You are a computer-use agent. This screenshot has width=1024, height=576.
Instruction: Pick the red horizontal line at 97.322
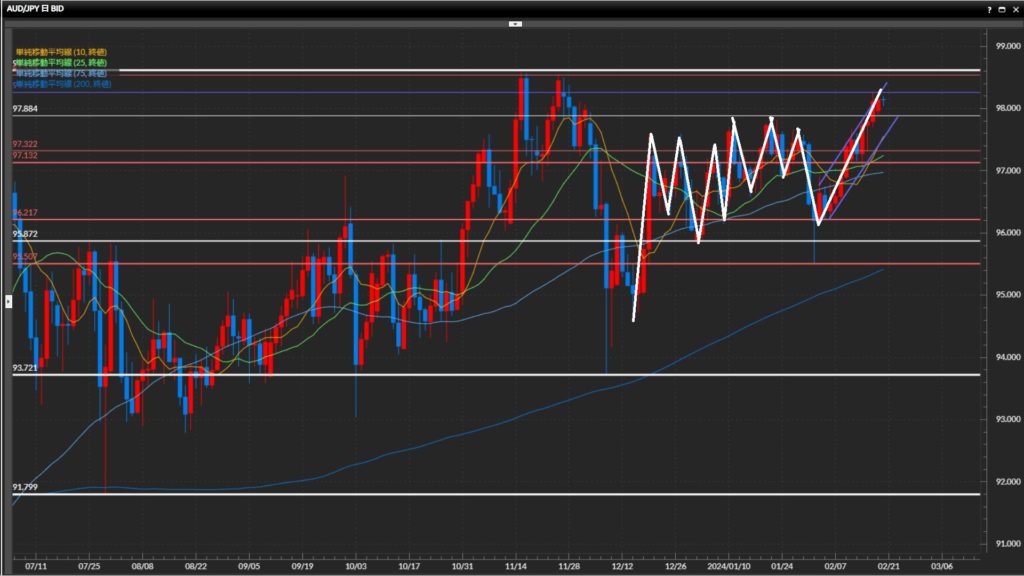300,151
